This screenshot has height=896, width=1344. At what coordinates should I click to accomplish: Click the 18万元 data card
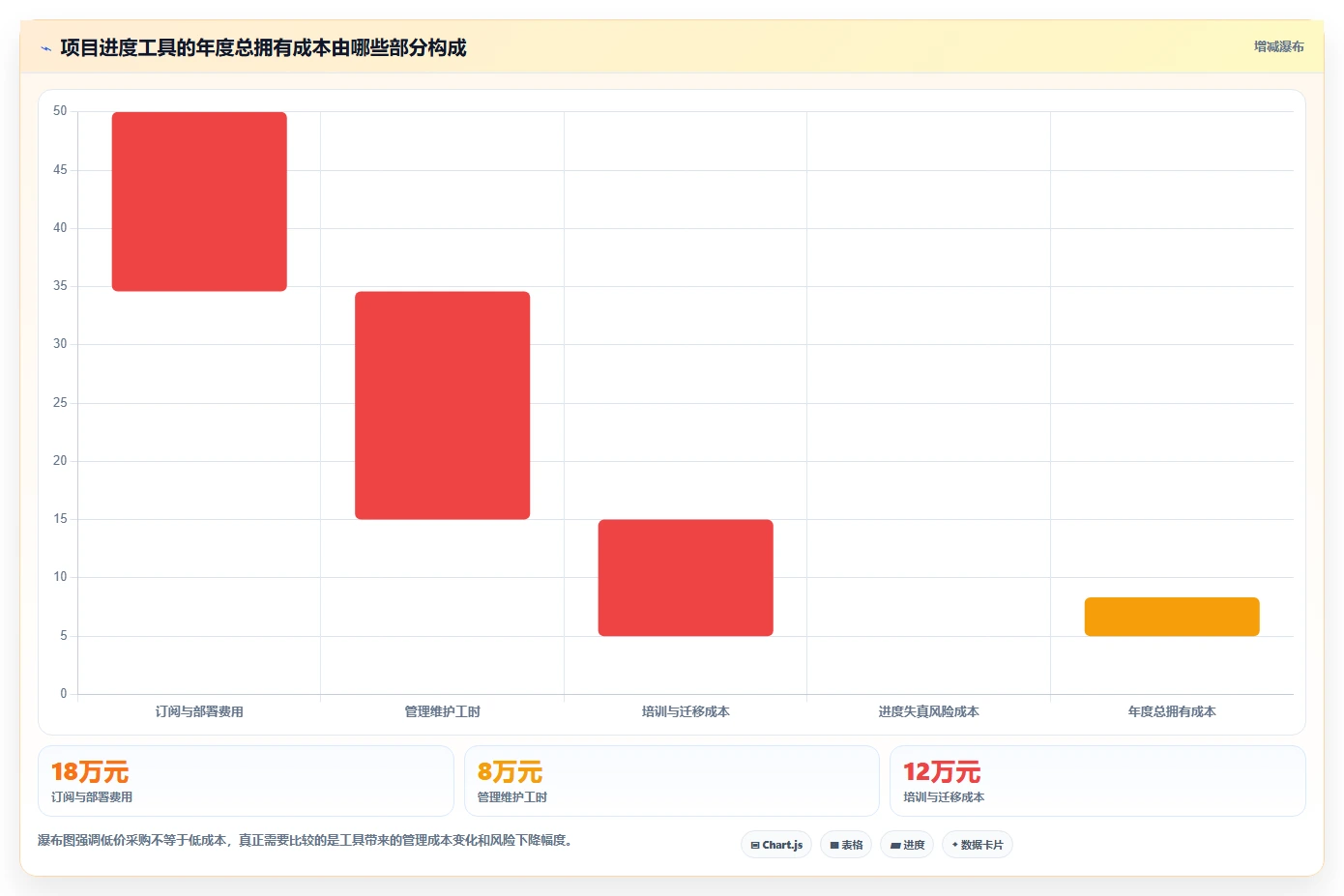click(246, 781)
